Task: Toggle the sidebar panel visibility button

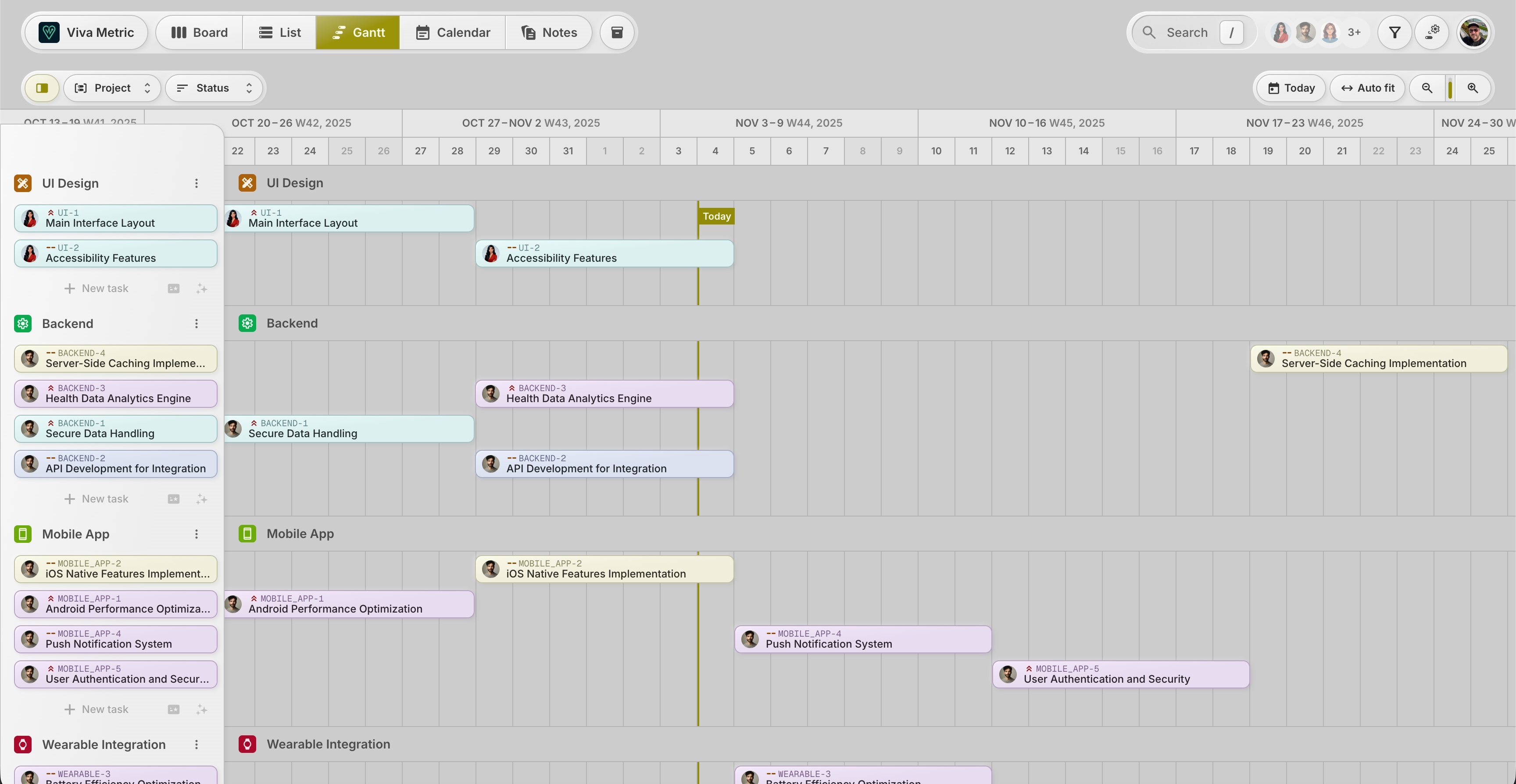Action: tap(42, 88)
